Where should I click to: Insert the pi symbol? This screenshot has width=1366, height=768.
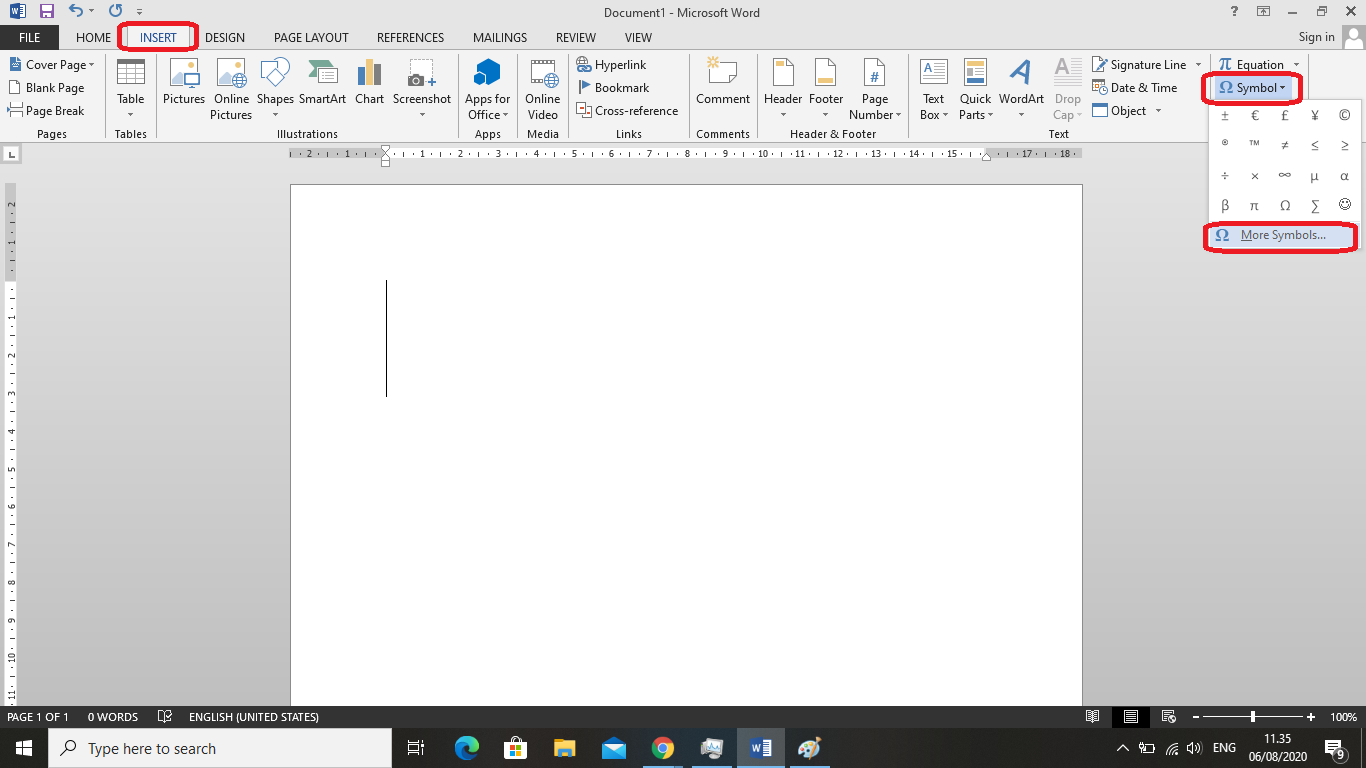tap(1255, 205)
